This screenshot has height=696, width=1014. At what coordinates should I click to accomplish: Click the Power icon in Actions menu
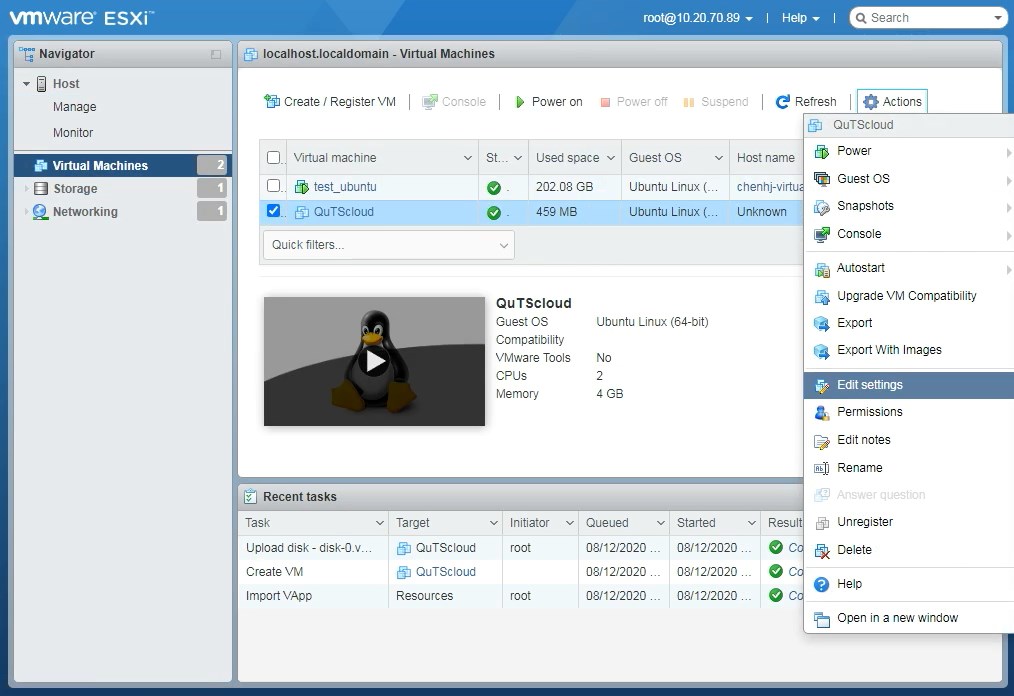point(822,151)
